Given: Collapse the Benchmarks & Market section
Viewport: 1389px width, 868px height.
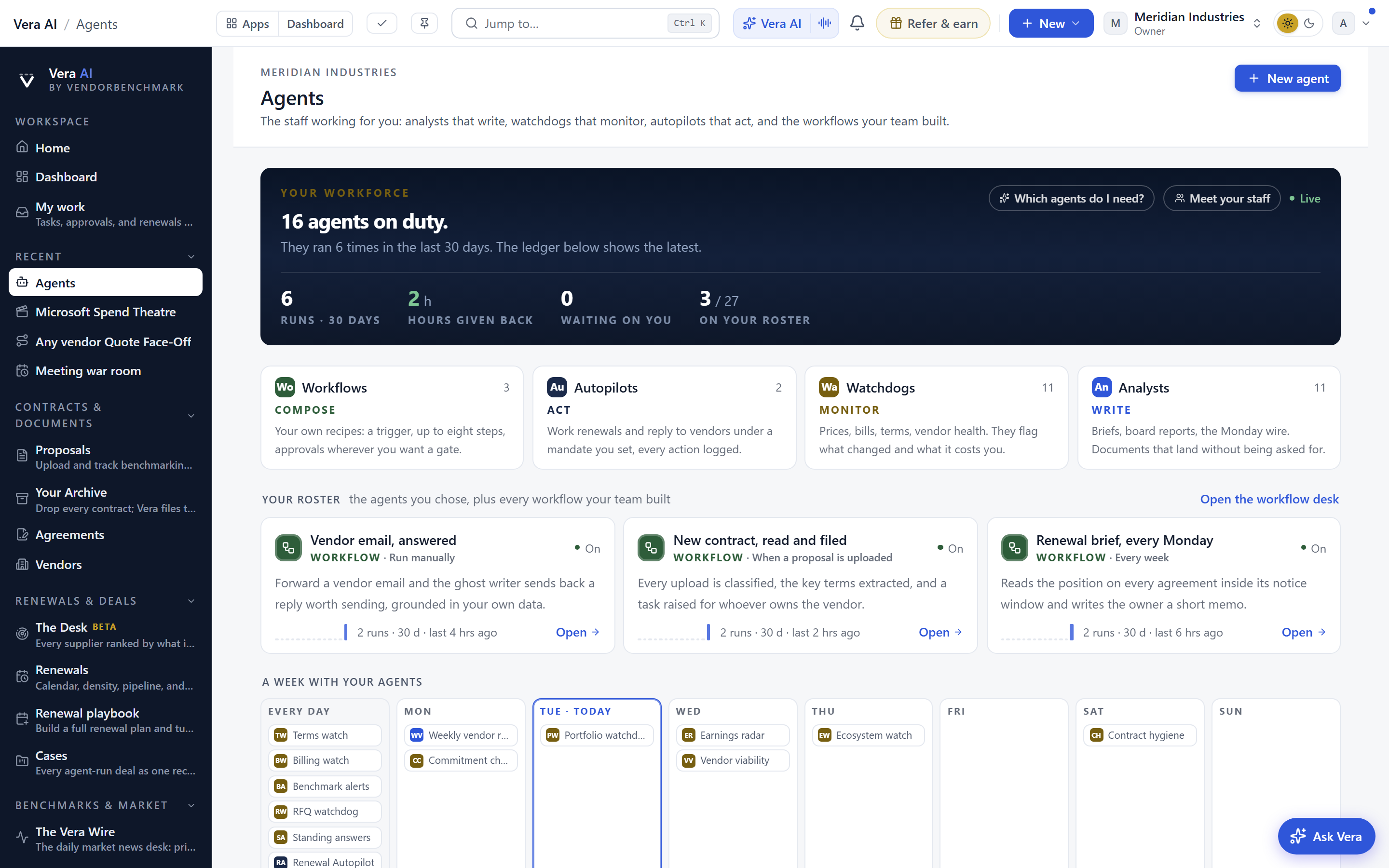Looking at the screenshot, I should (x=191, y=805).
